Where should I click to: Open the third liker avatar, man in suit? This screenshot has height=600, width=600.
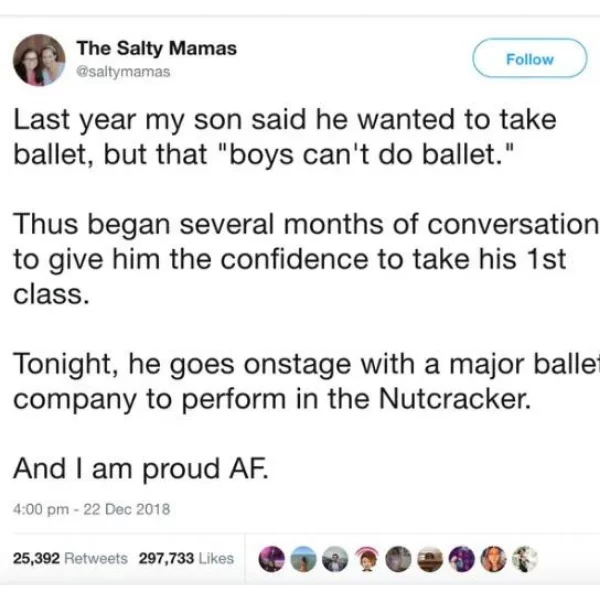[x=335, y=559]
